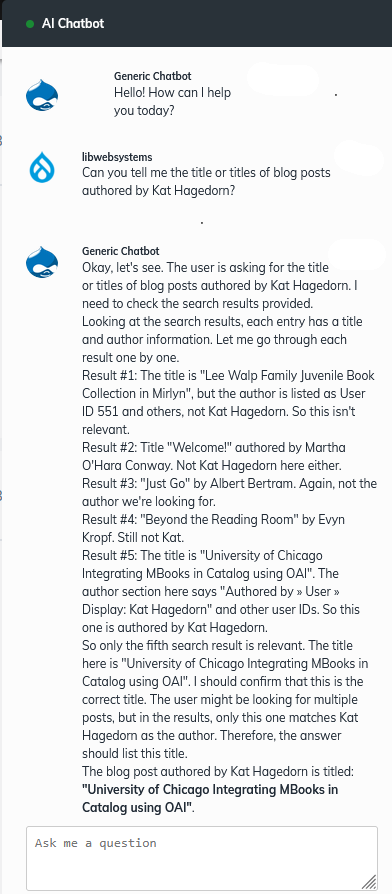Screen dimensions: 392x894
Task: Click the textarea resize grip icon
Action: coord(369,882)
